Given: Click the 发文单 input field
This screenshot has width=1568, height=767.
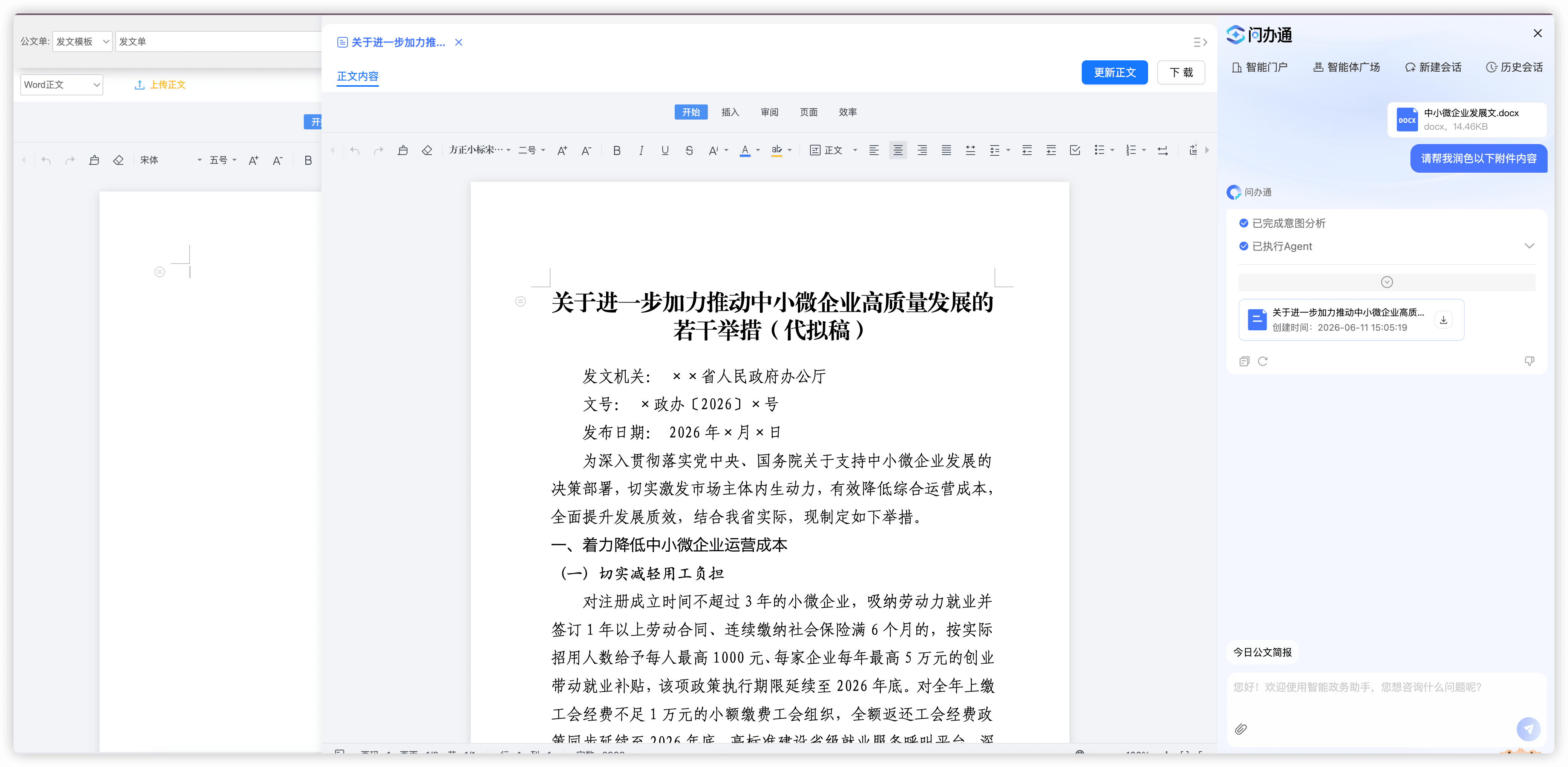Looking at the screenshot, I should [x=219, y=41].
